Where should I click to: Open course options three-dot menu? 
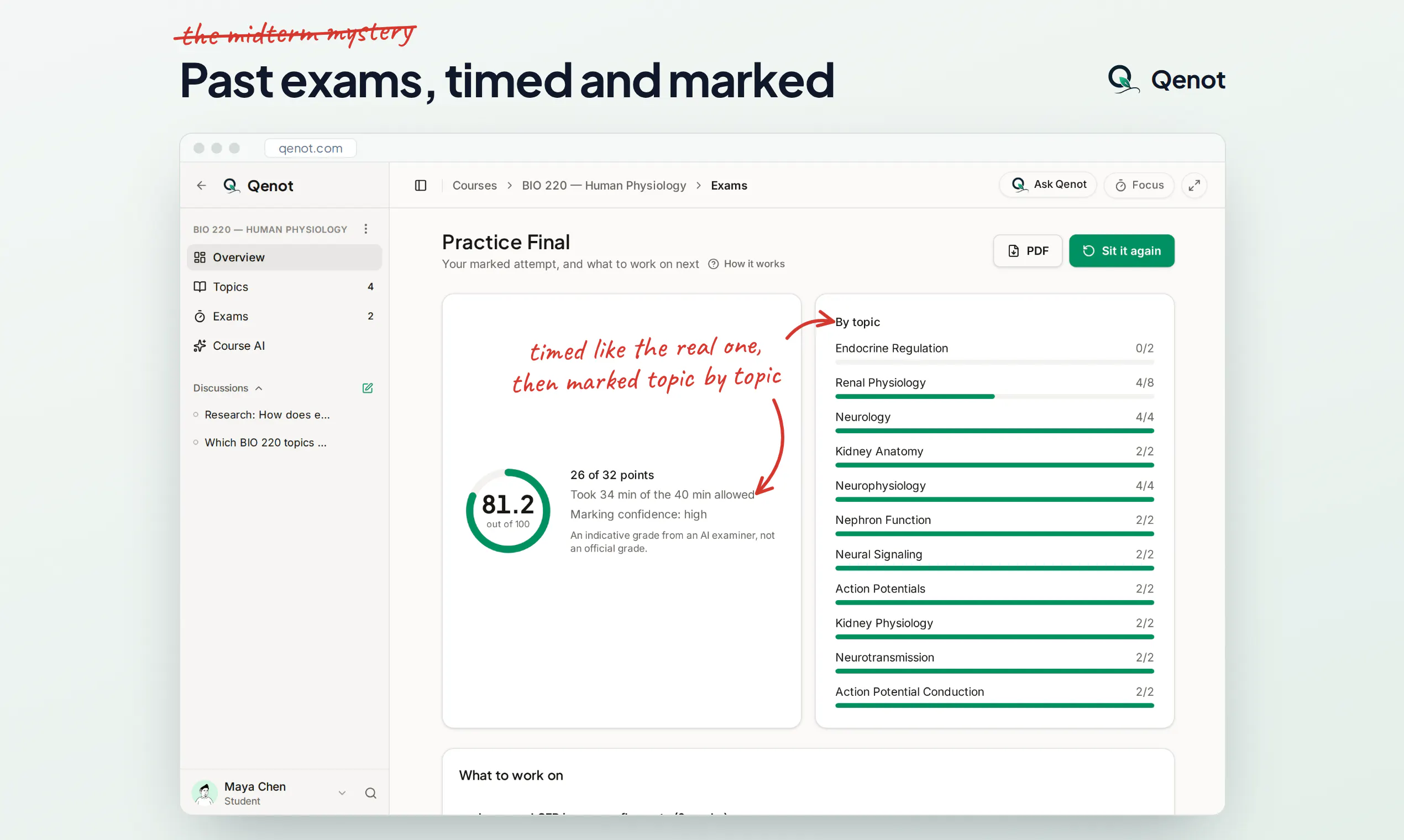[366, 229]
